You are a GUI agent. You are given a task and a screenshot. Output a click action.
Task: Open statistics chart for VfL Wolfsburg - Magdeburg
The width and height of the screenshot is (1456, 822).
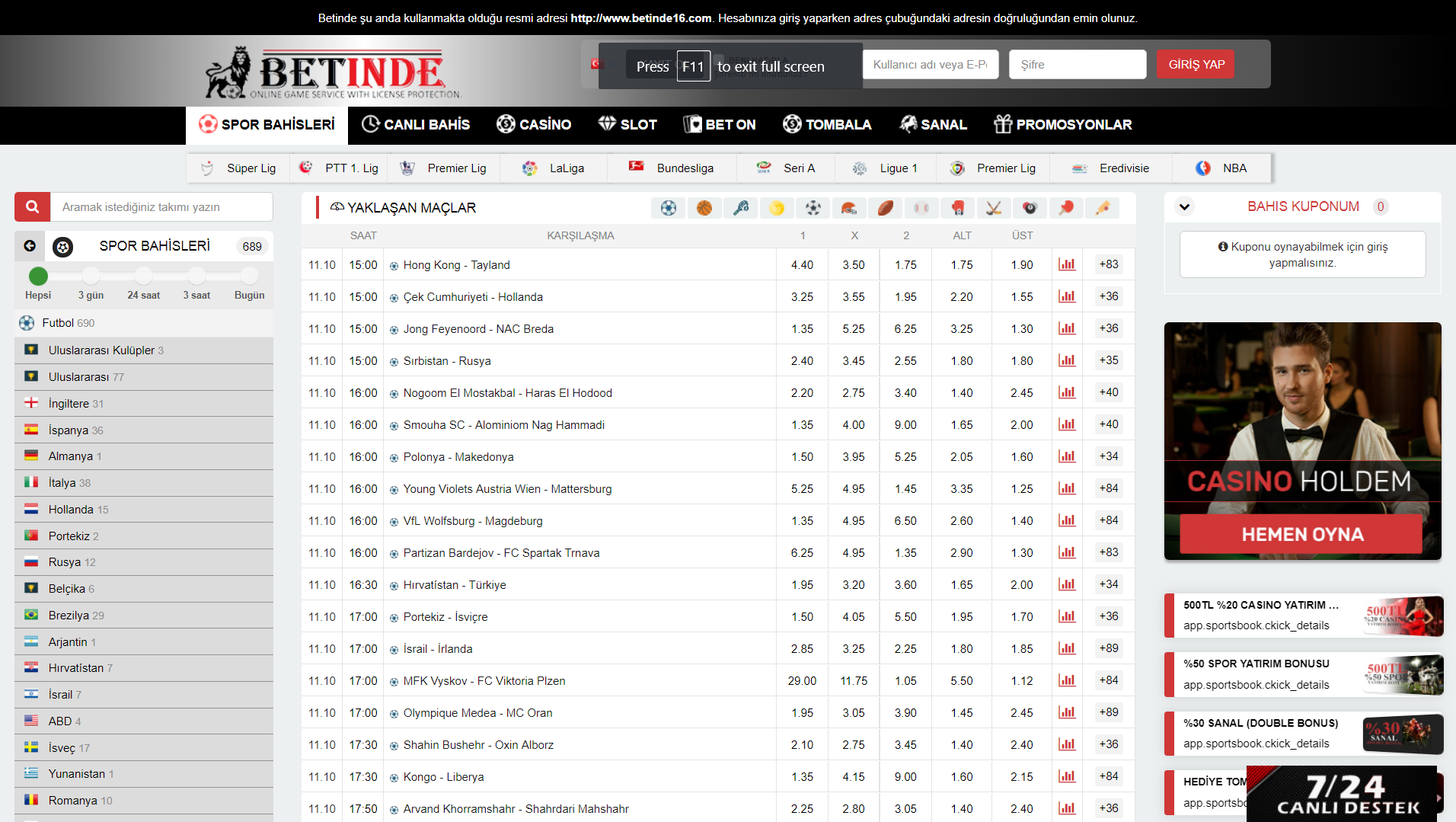pos(1067,520)
